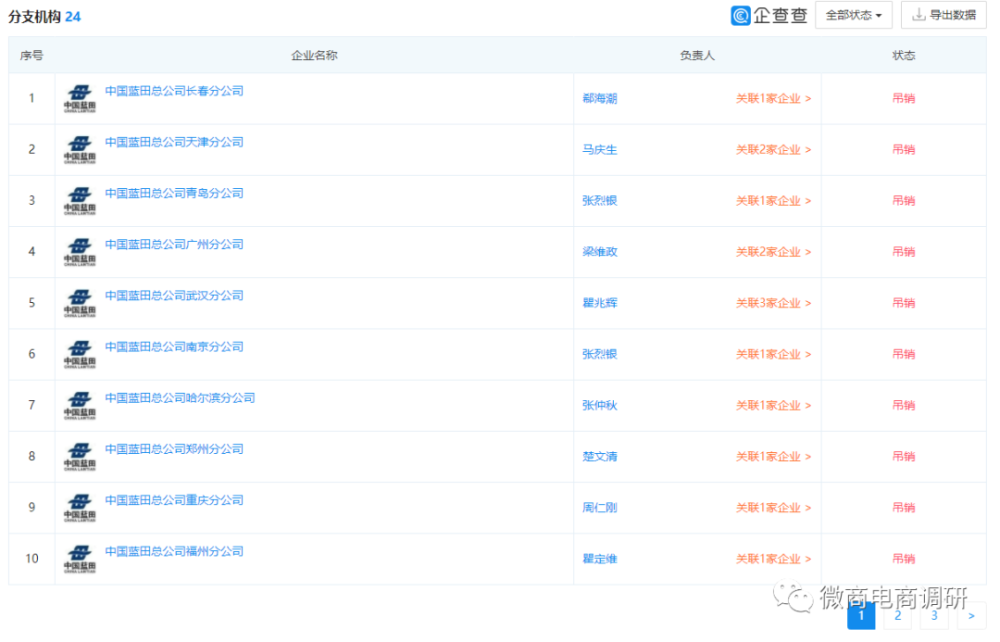Click the 状态 column header
Screen dimensions: 1000x642
point(904,55)
